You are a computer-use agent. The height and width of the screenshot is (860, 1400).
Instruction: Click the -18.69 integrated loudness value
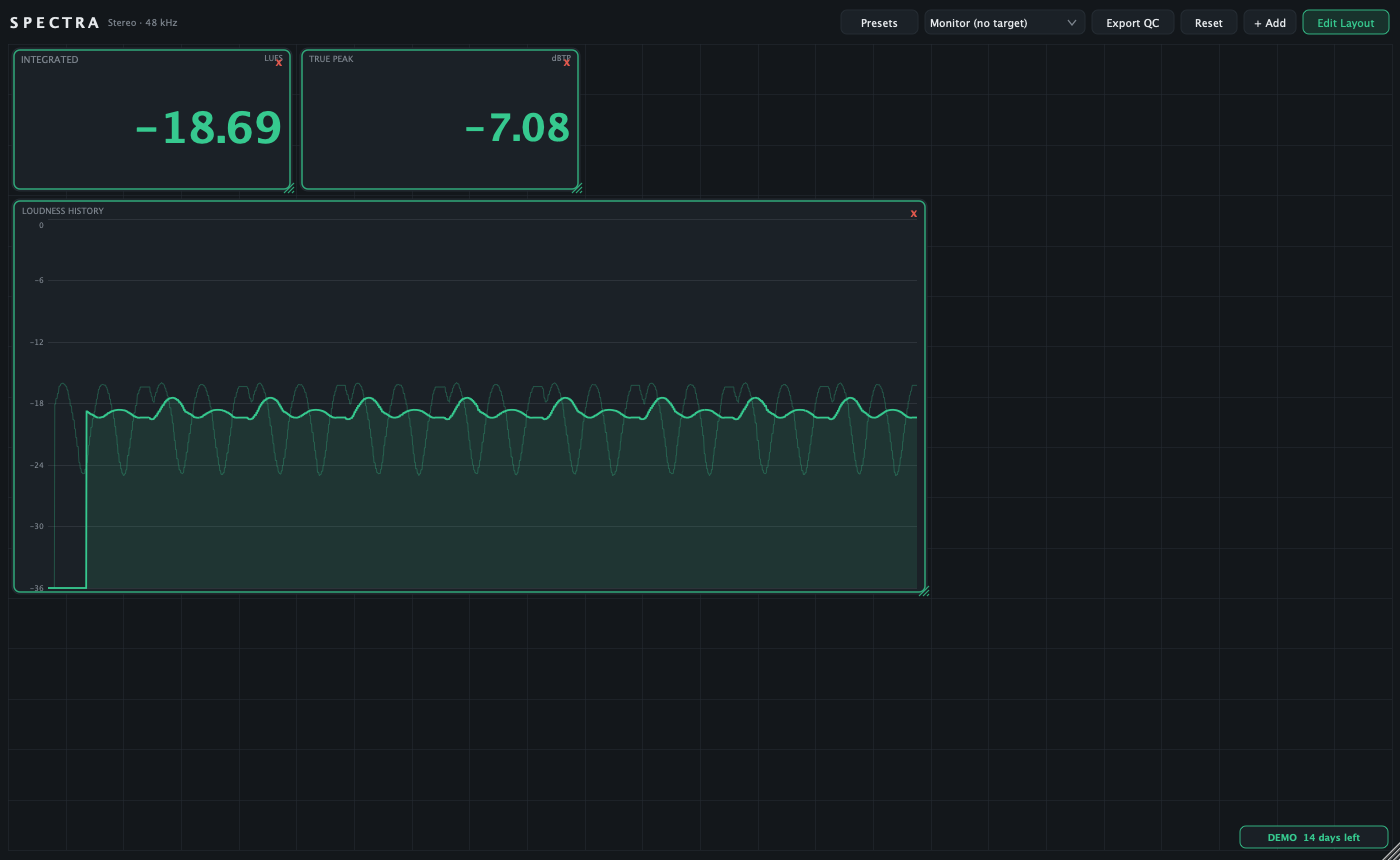point(208,128)
